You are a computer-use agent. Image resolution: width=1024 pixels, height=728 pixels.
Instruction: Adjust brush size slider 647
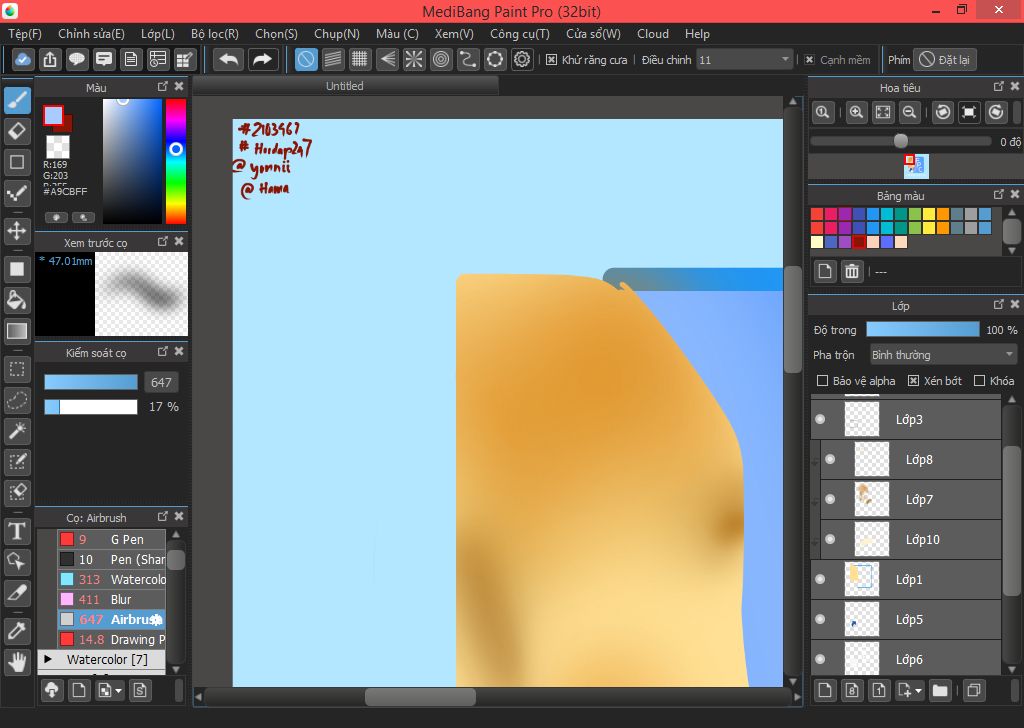pos(91,382)
